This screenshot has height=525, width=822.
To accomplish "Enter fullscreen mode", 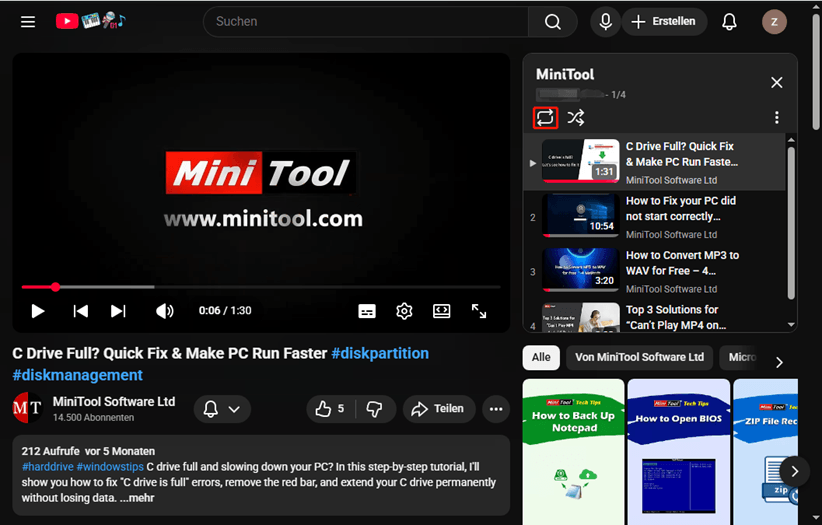I will tap(479, 311).
